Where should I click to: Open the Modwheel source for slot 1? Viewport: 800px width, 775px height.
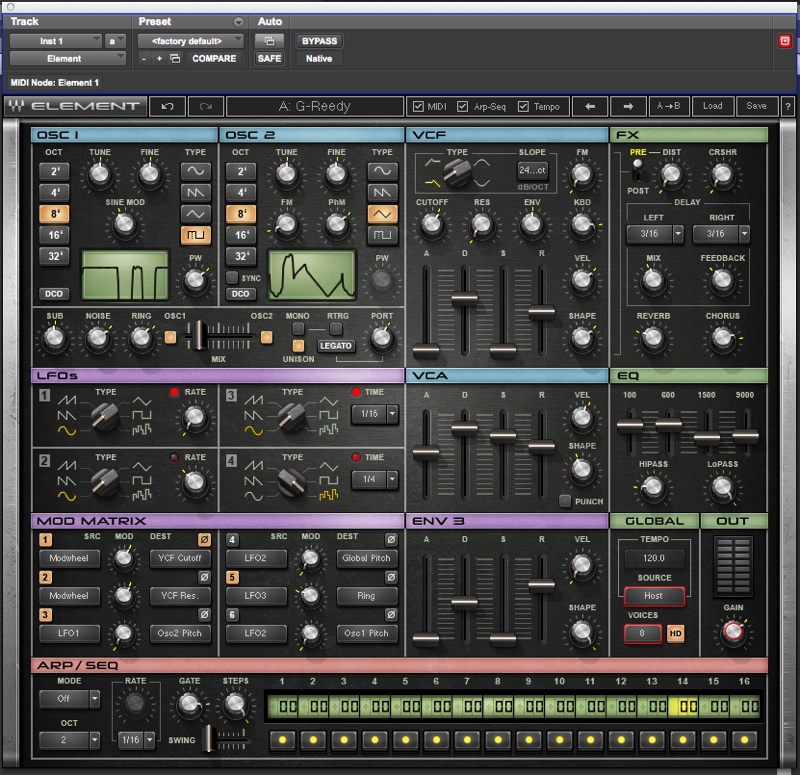point(69,558)
